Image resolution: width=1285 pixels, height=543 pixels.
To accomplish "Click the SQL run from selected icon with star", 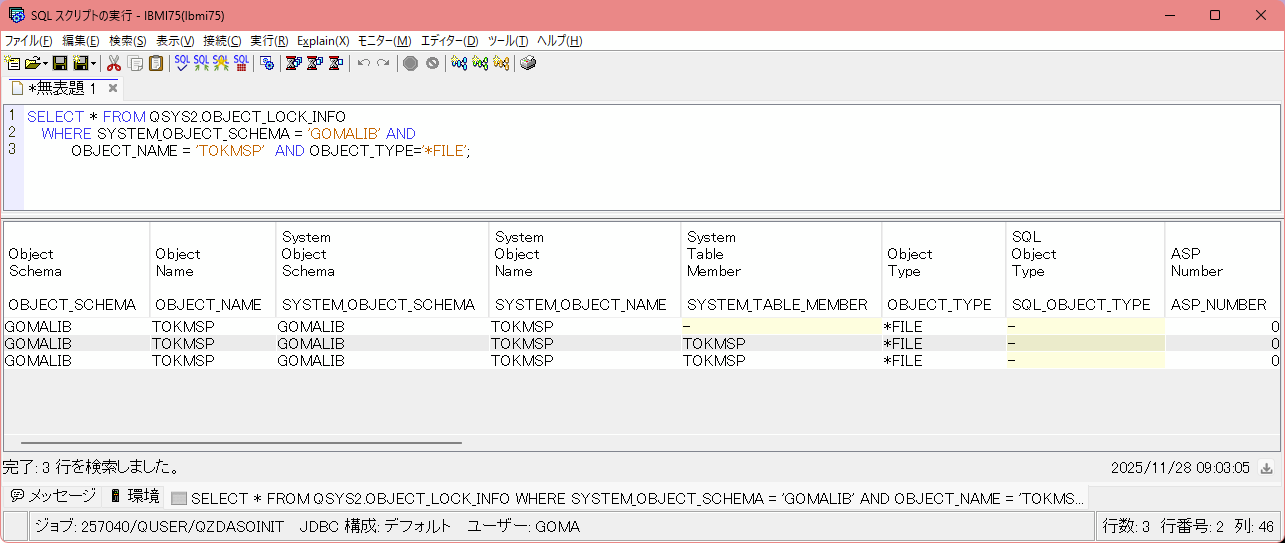I will click(x=221, y=63).
